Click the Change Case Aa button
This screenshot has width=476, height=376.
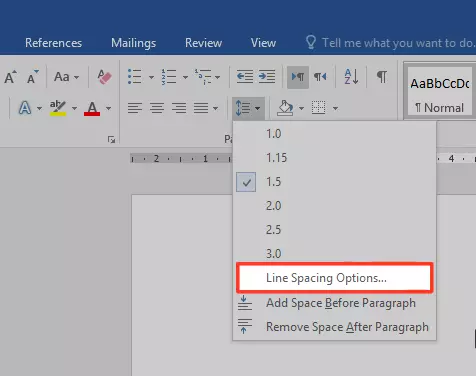point(62,77)
